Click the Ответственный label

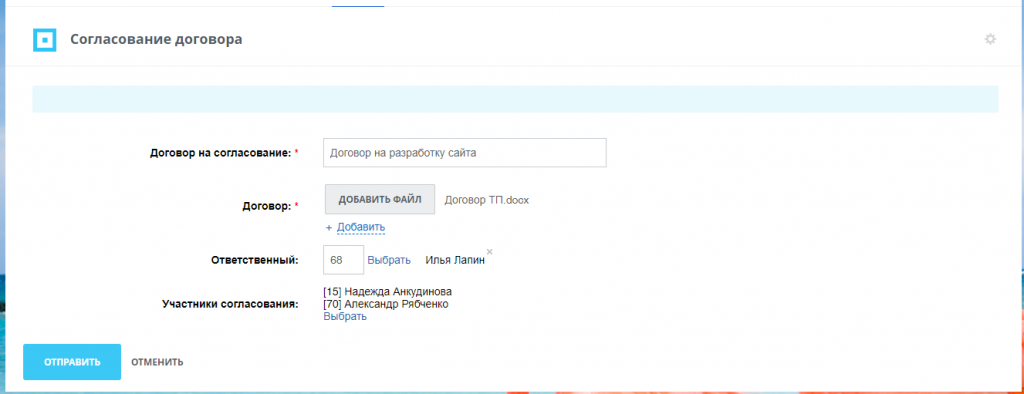coord(255,260)
